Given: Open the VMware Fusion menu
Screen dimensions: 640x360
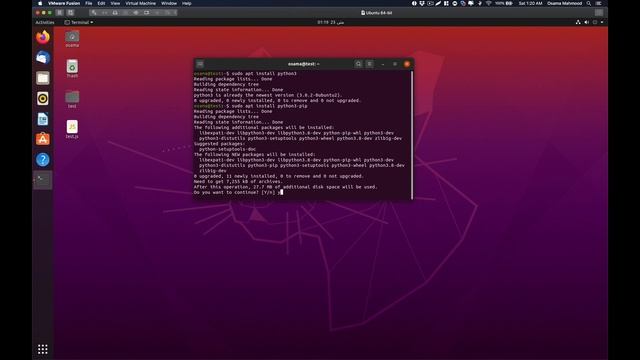Looking at the screenshot, I should pos(64,3).
